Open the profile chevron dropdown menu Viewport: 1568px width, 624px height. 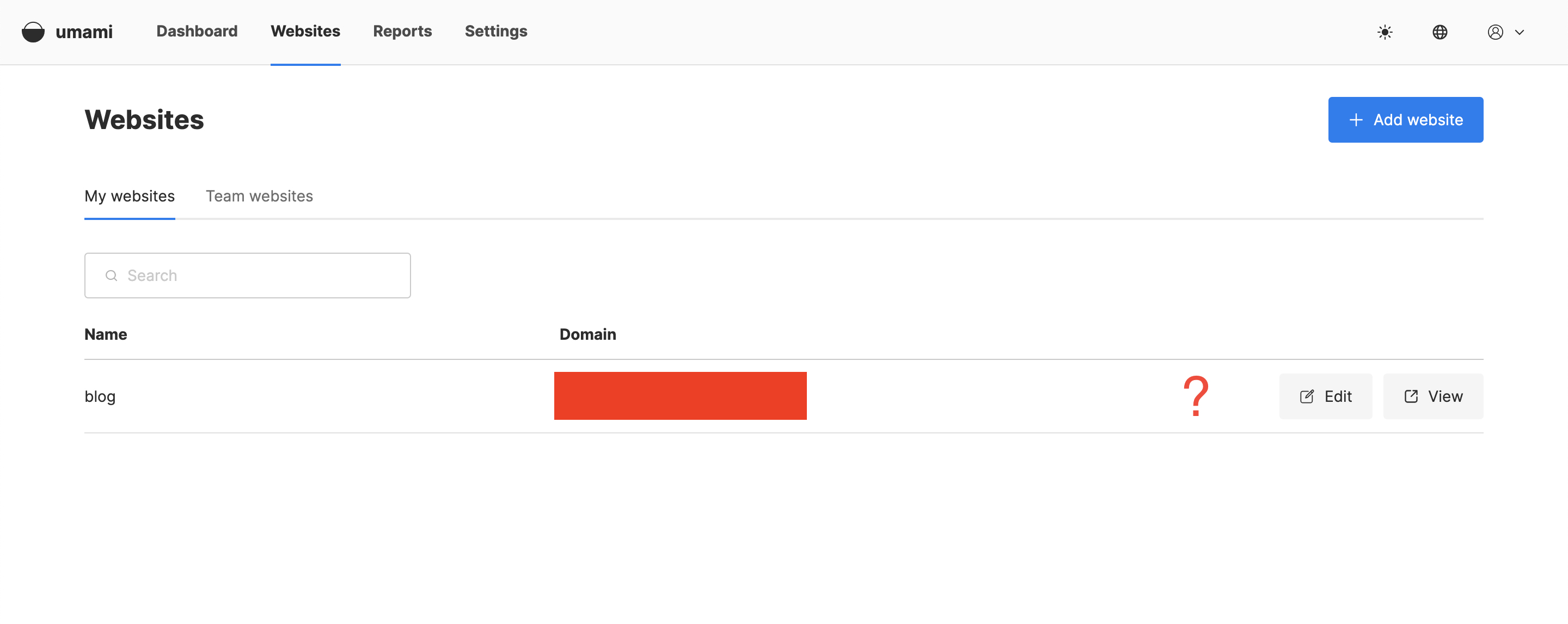pyautogui.click(x=1520, y=32)
